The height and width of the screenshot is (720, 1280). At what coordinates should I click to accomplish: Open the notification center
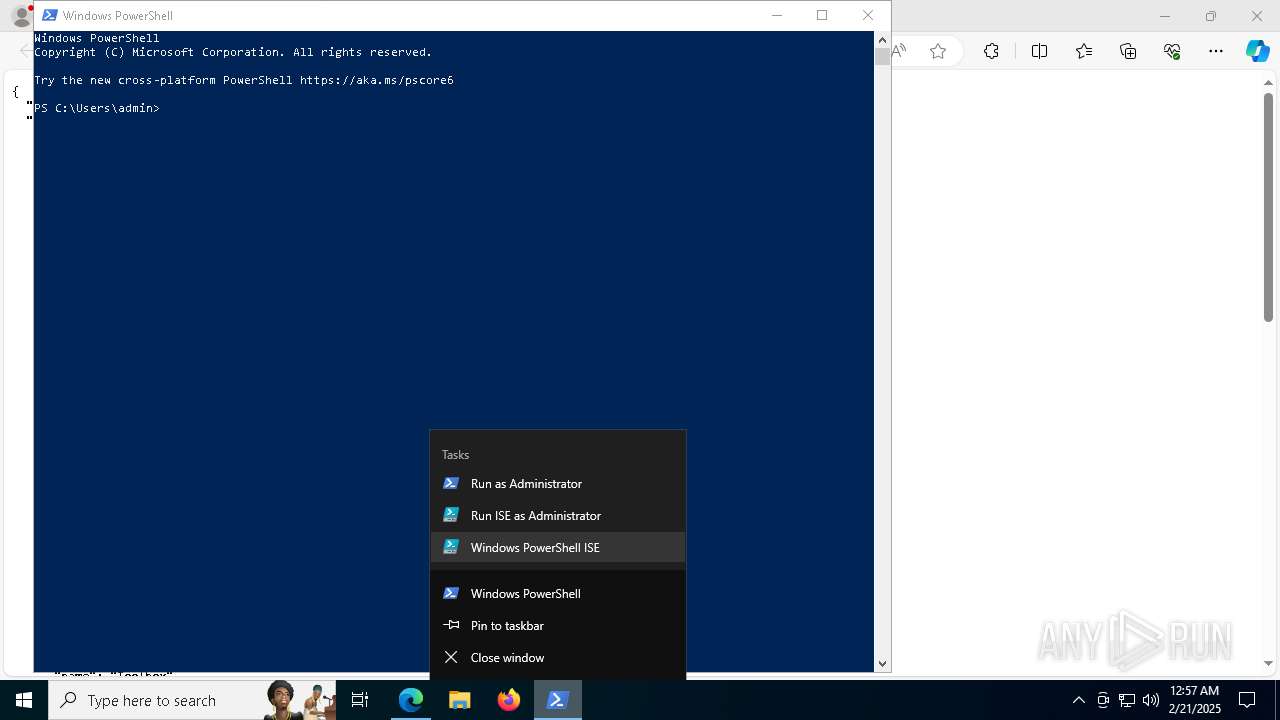pyautogui.click(x=1247, y=700)
